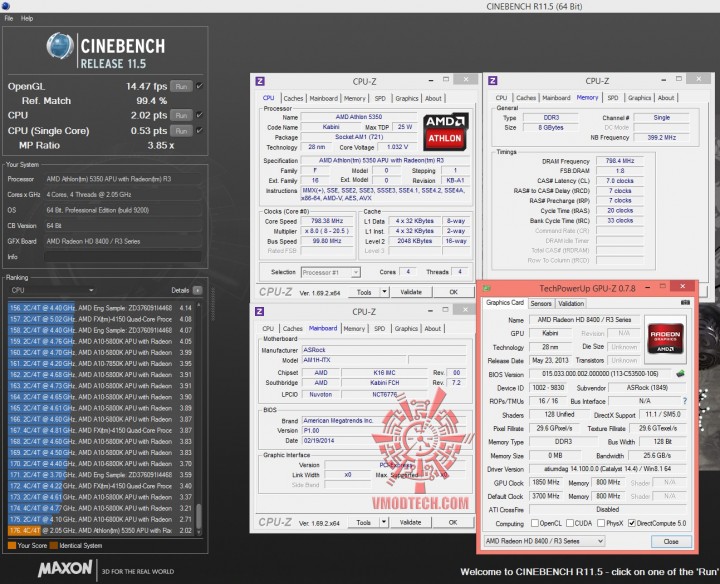This screenshot has height=584, width=720.
Task: Open the File menu in Cinebench
Action: 9,18
